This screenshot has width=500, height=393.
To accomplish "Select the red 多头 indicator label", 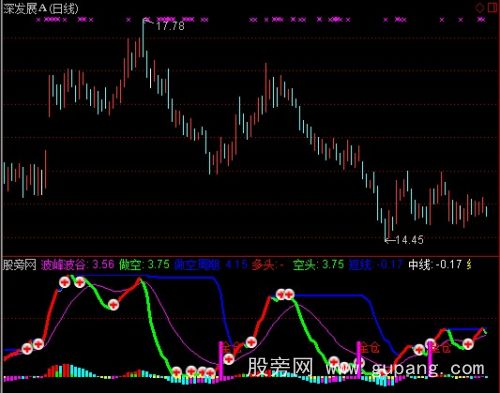I will click(x=268, y=265).
